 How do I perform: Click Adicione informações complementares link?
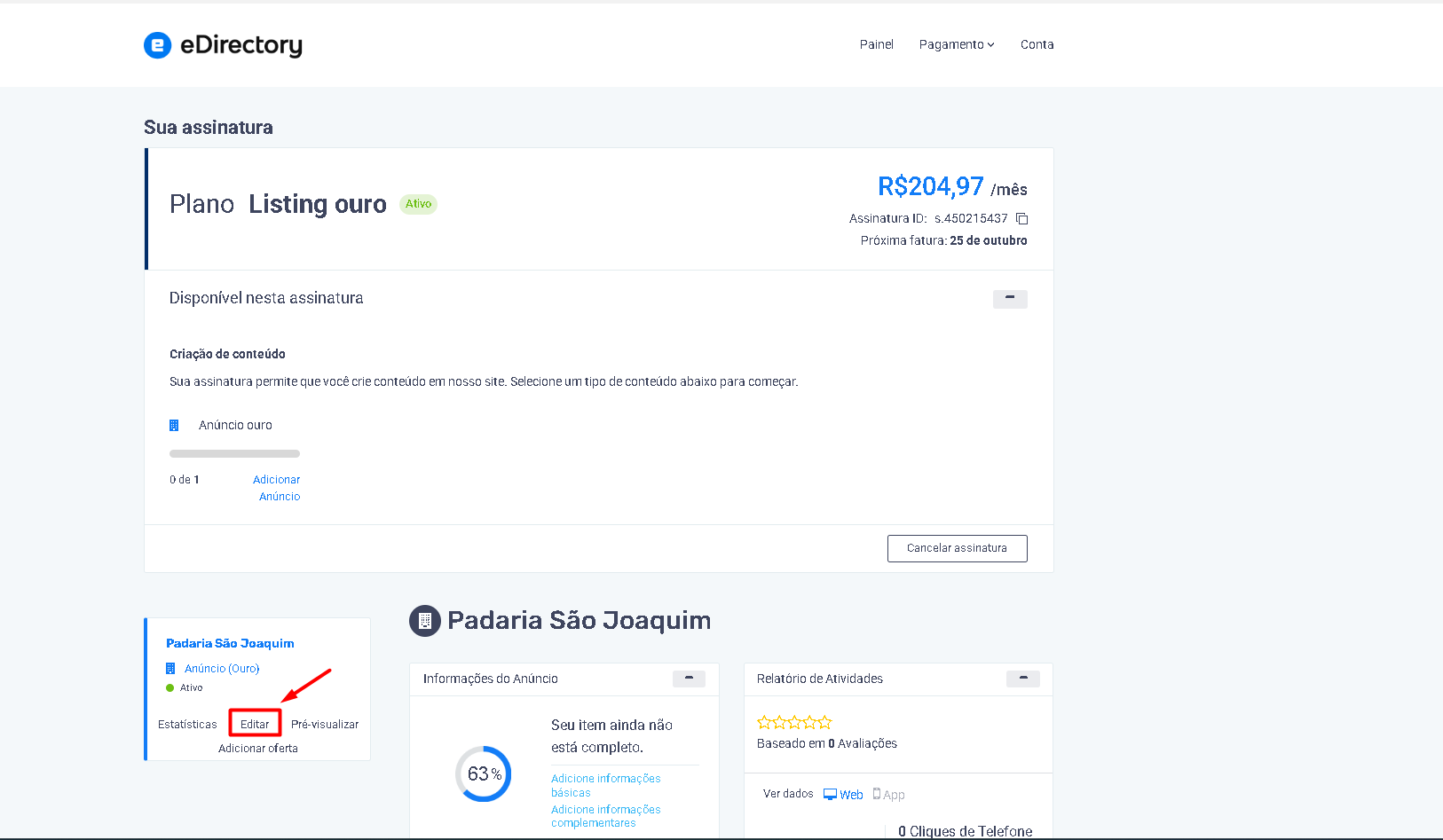tap(606, 816)
